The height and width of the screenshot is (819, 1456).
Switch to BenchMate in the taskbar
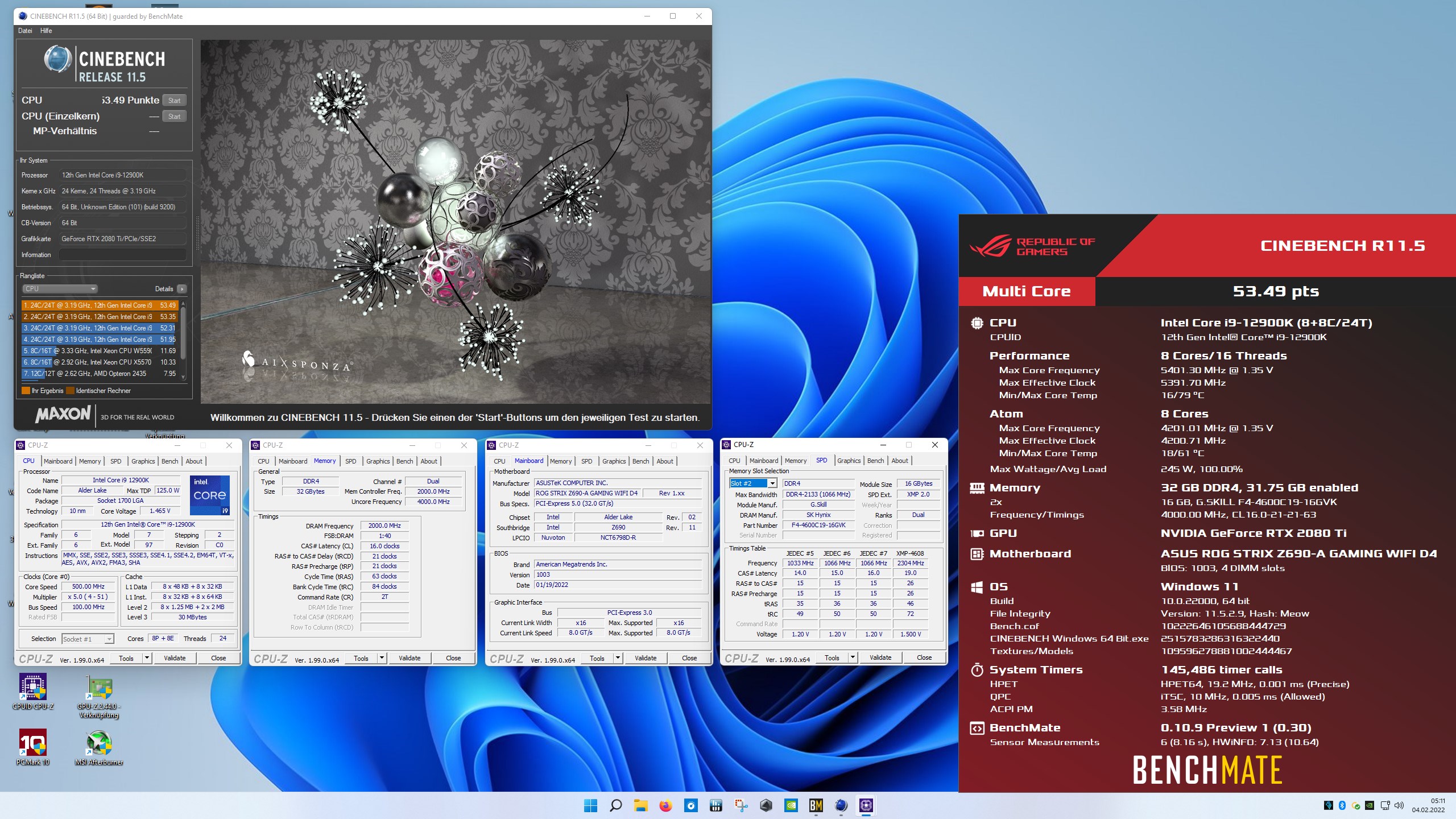(x=816, y=805)
